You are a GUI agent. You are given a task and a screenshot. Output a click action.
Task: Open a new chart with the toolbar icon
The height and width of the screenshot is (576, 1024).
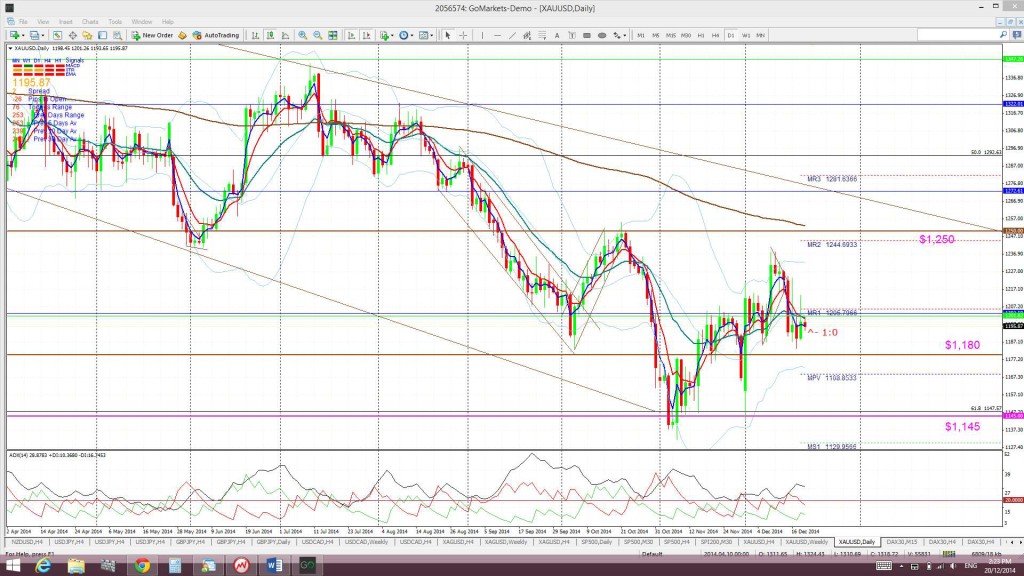pyautogui.click(x=14, y=35)
